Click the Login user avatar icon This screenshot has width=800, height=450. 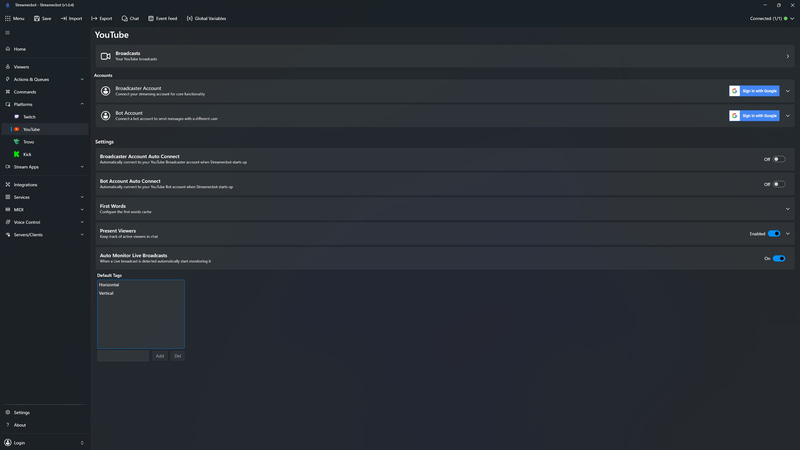(8, 443)
